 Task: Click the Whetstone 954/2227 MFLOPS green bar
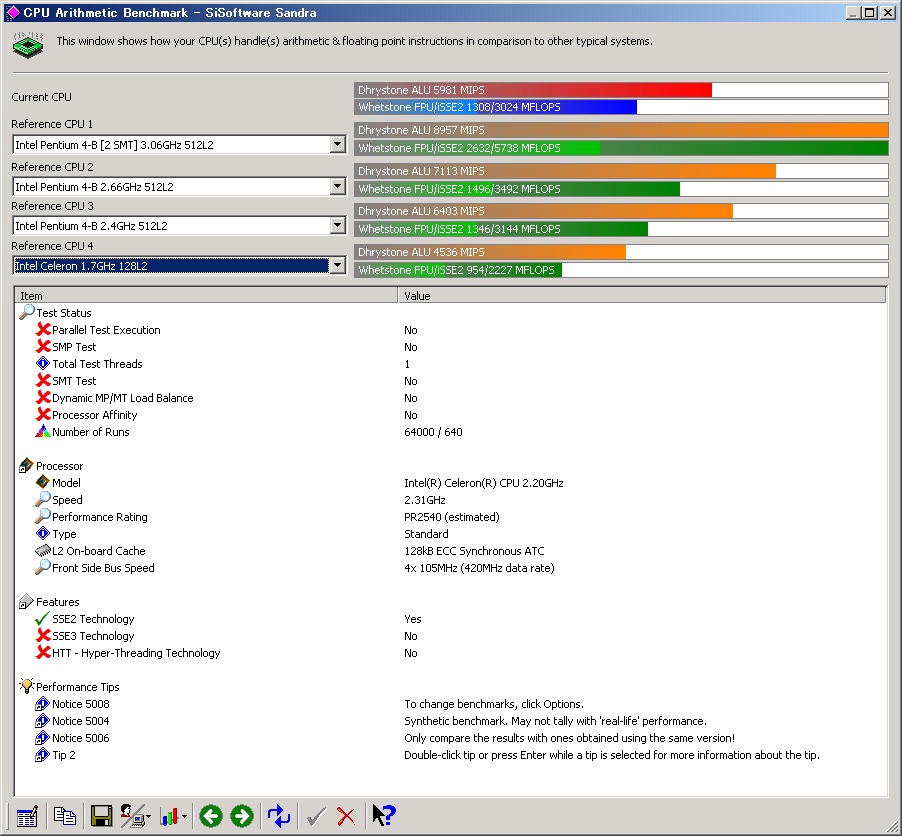458,270
